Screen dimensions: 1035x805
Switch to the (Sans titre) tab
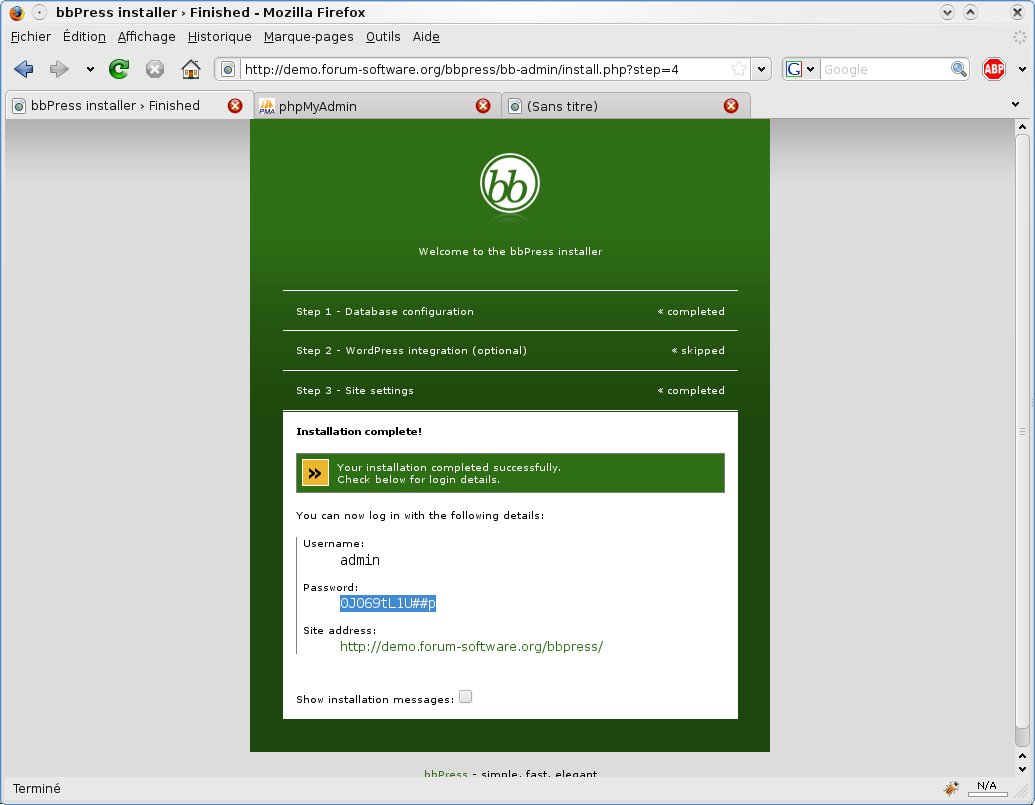pyautogui.click(x=625, y=106)
